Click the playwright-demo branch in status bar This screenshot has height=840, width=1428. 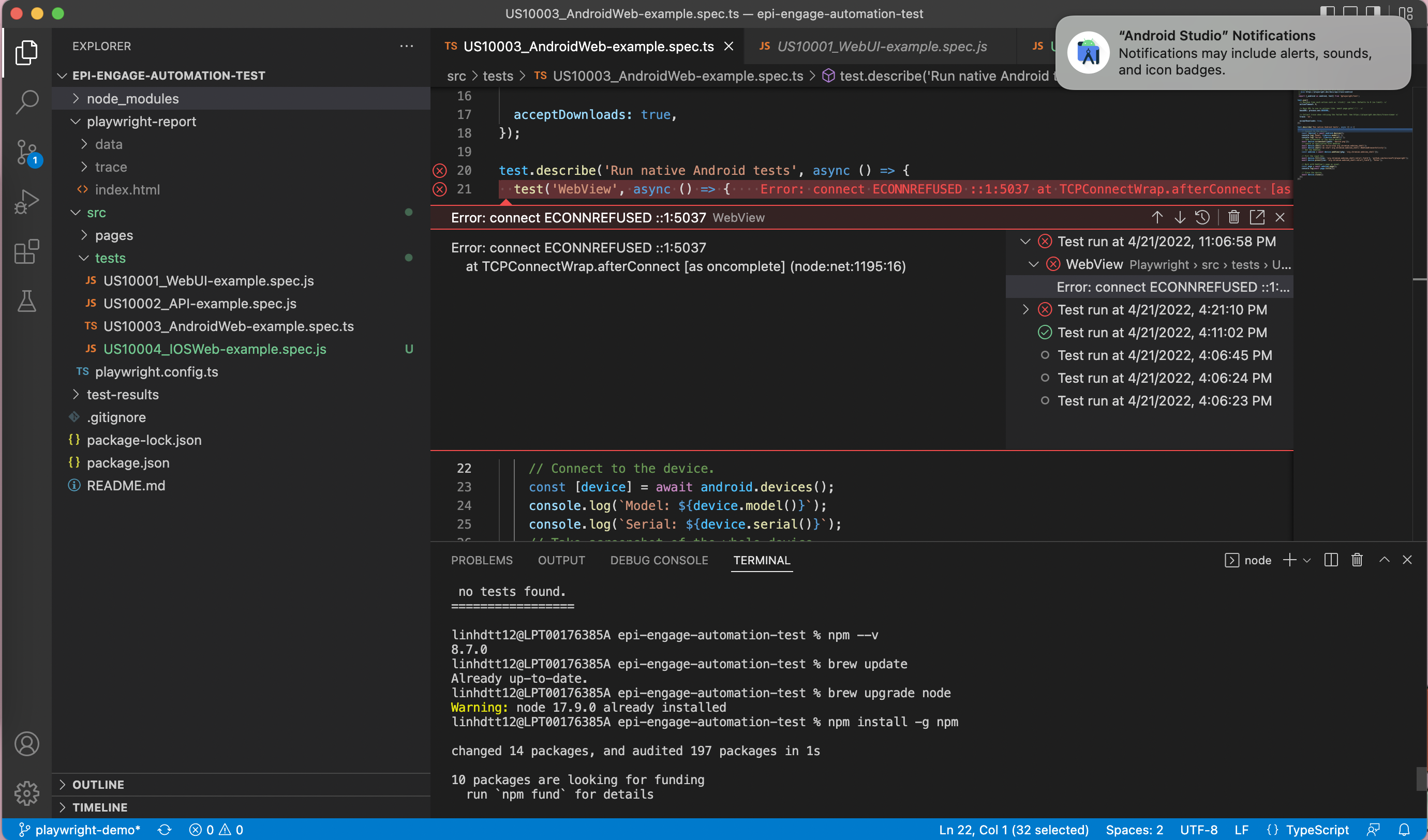click(79, 830)
